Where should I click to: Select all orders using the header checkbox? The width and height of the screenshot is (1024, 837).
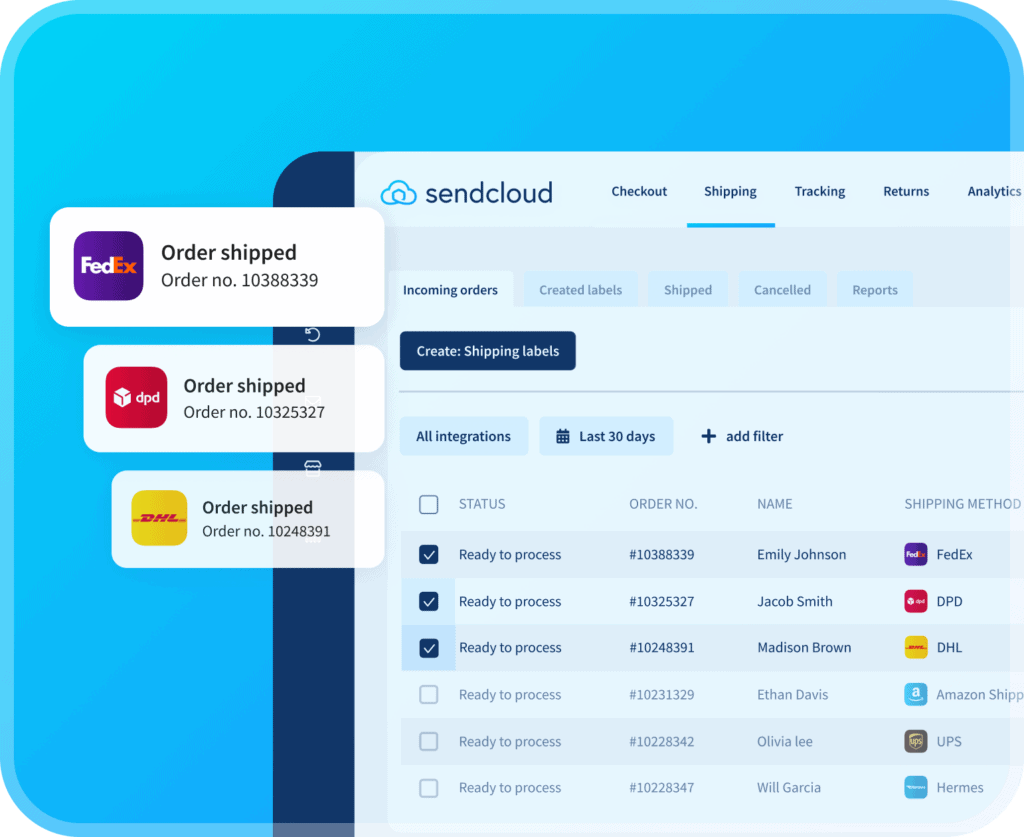tap(428, 504)
